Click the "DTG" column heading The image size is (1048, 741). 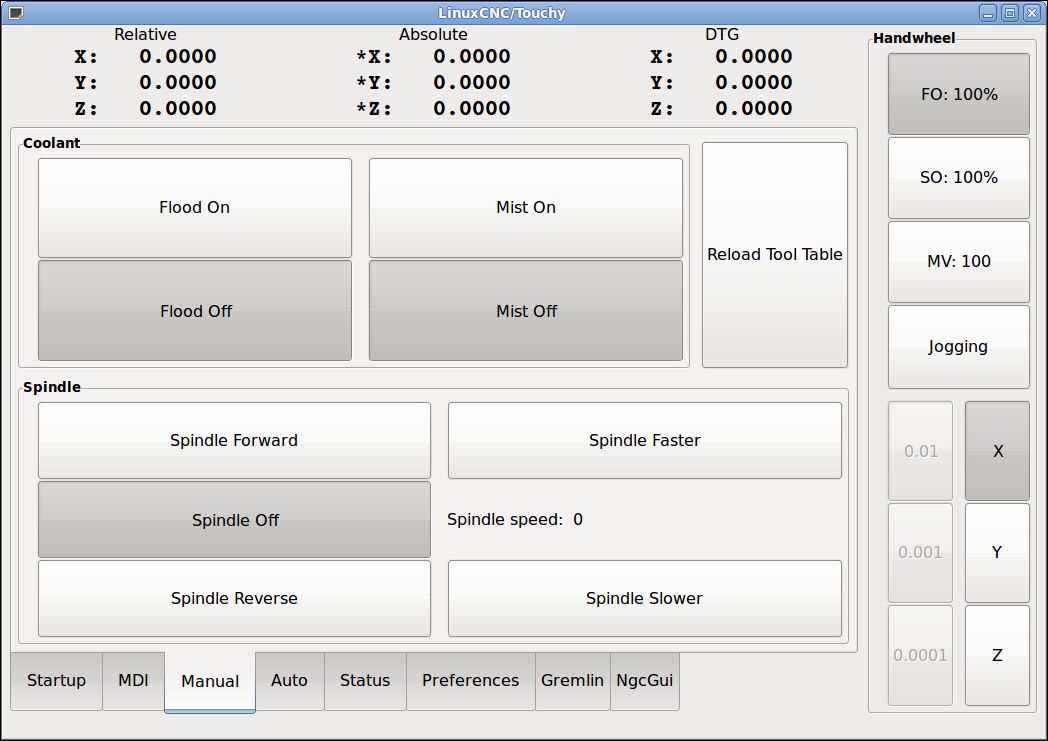722,35
